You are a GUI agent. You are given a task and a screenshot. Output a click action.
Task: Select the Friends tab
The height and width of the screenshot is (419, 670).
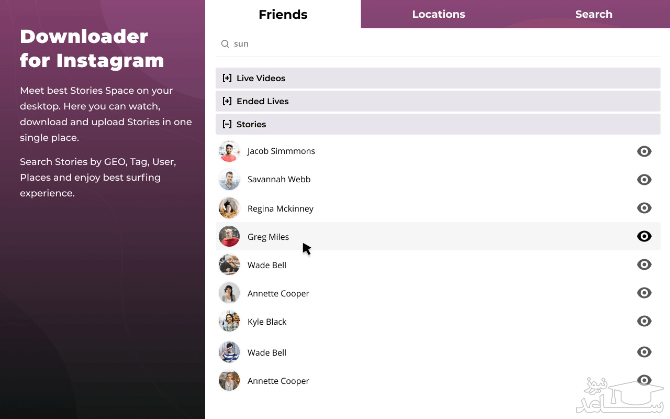283,14
